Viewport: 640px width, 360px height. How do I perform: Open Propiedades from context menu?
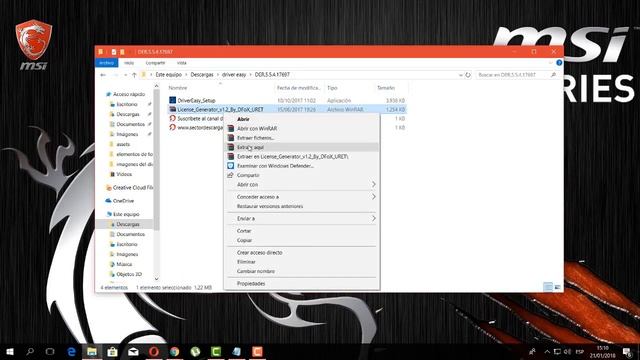point(302,283)
